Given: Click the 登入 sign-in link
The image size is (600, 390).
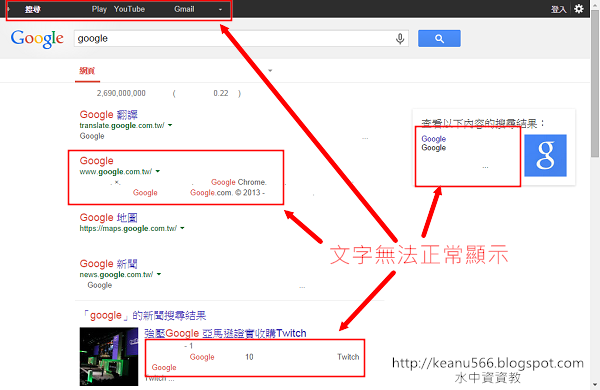Looking at the screenshot, I should click(558, 9).
